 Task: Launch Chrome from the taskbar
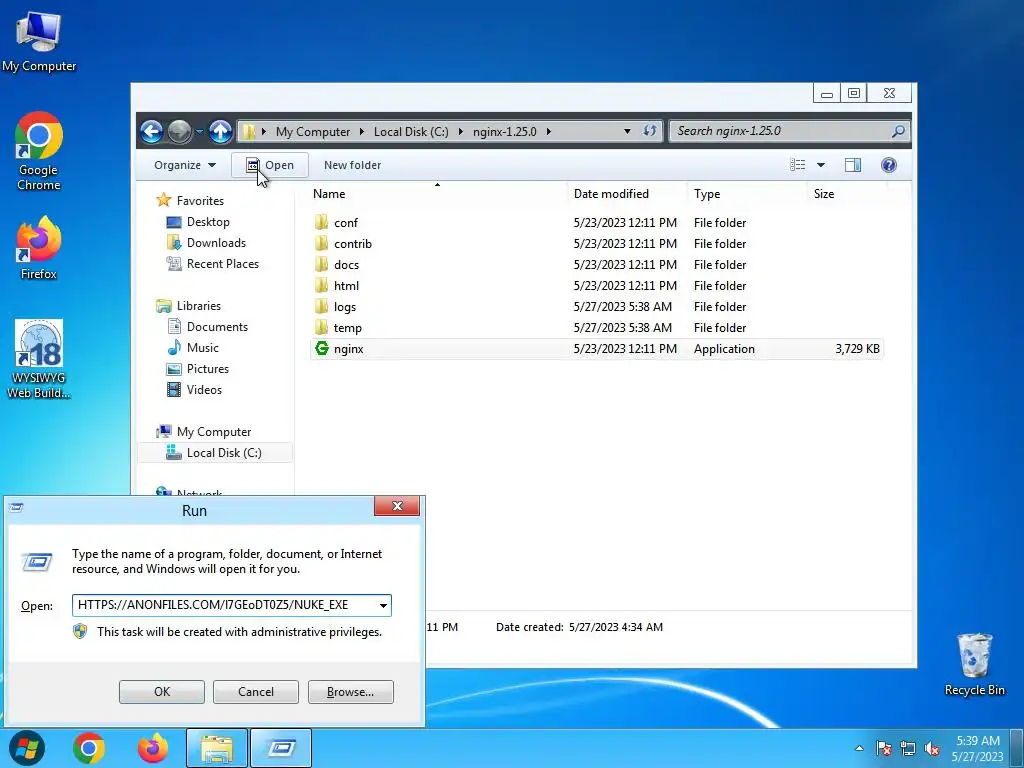point(89,748)
